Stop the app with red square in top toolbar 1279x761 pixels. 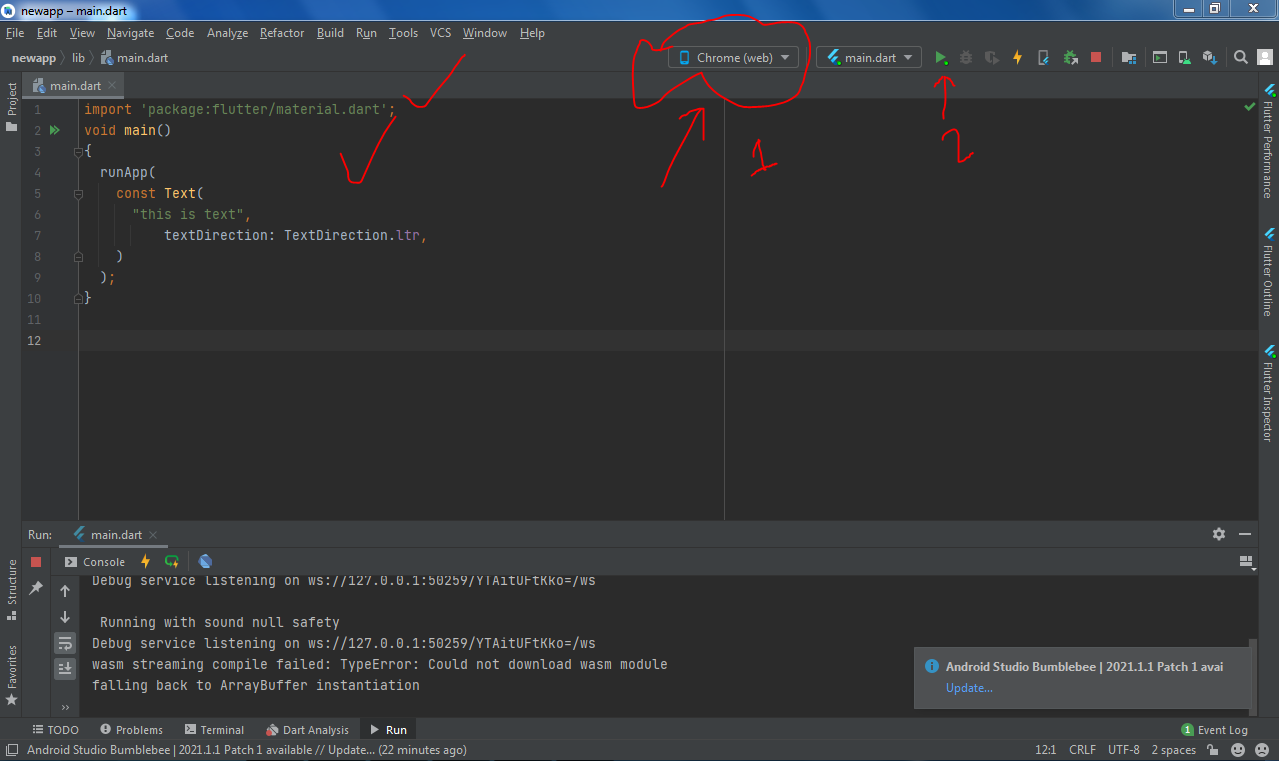[1096, 58]
